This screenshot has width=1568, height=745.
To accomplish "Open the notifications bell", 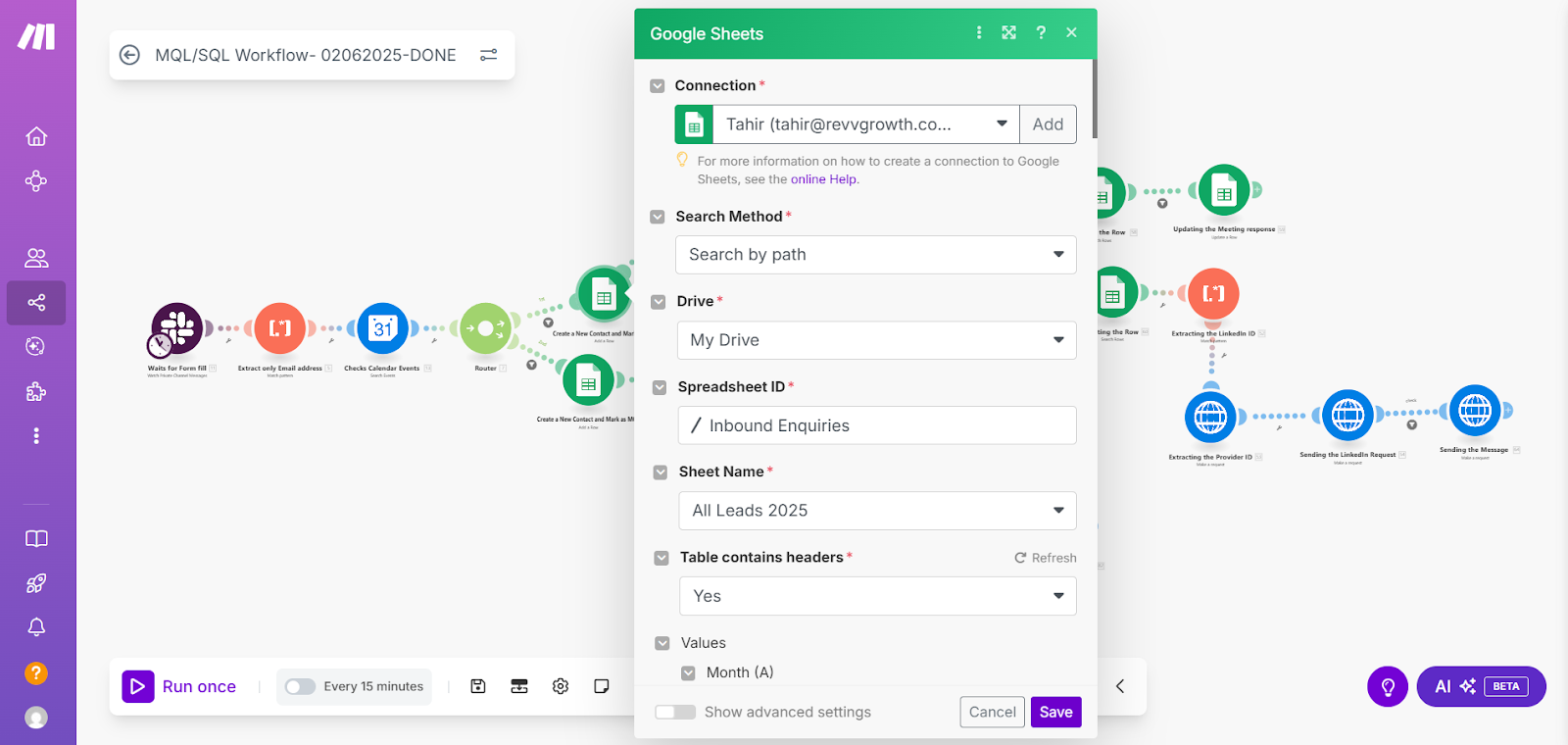I will pos(36,627).
